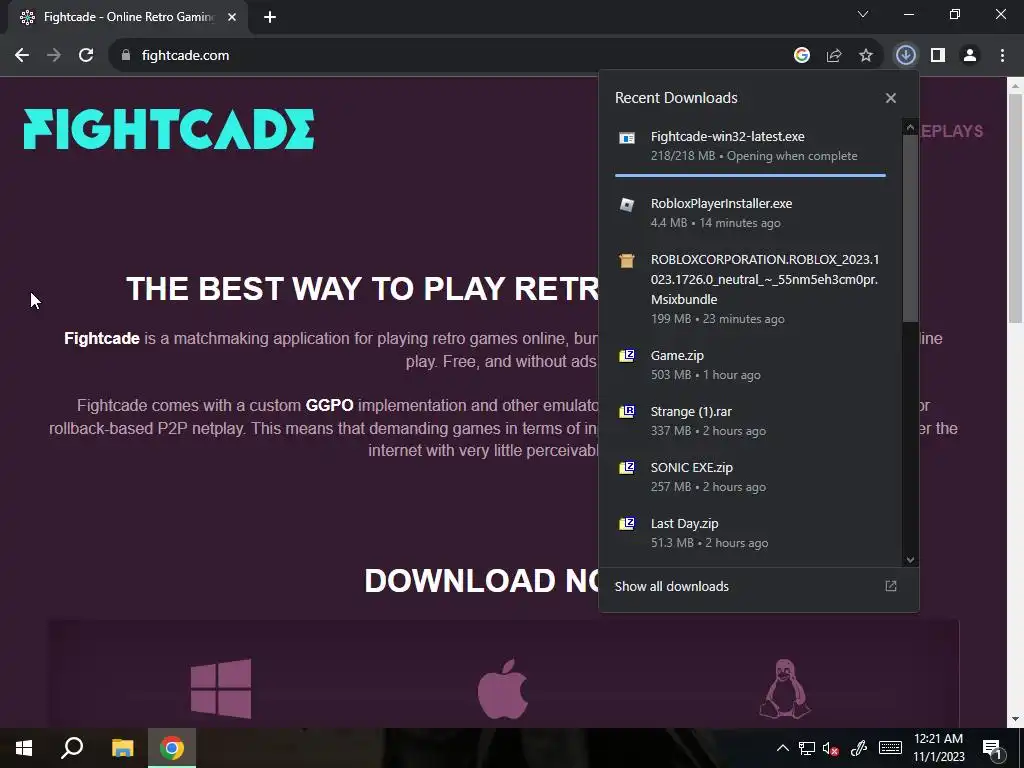Viewport: 1024px width, 768px height.
Task: Open Game.zip from the downloads list
Action: point(750,364)
